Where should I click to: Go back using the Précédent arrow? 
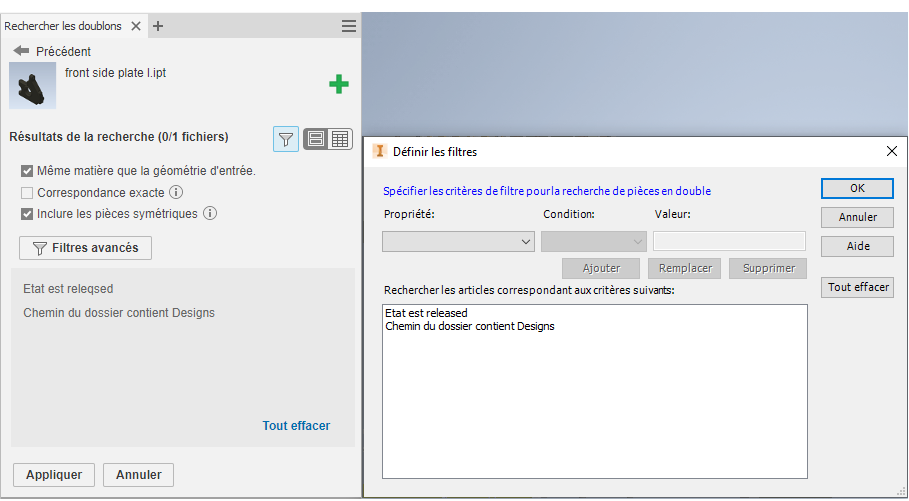click(x=21, y=51)
